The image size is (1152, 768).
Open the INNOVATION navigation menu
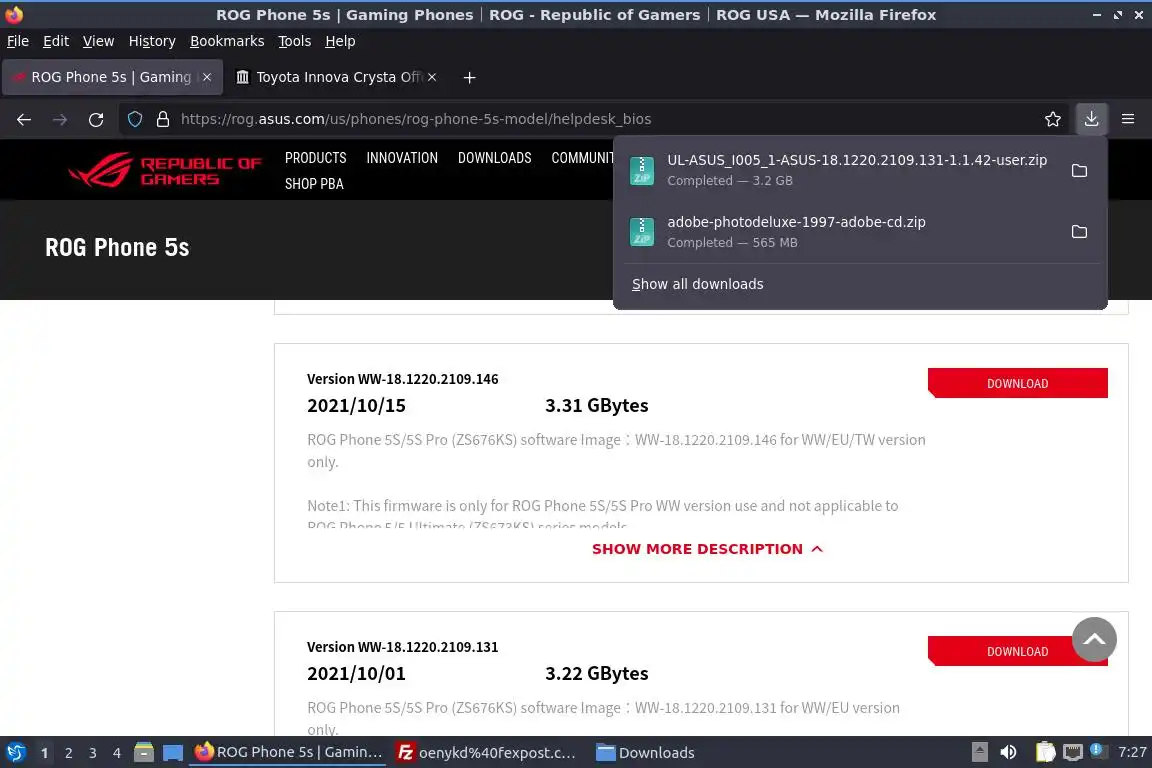tap(402, 158)
